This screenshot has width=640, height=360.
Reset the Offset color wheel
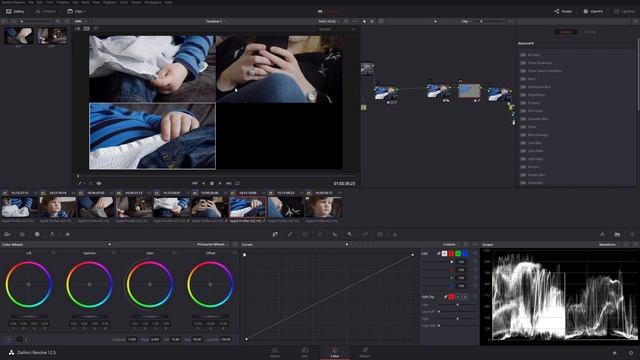pos(234,253)
